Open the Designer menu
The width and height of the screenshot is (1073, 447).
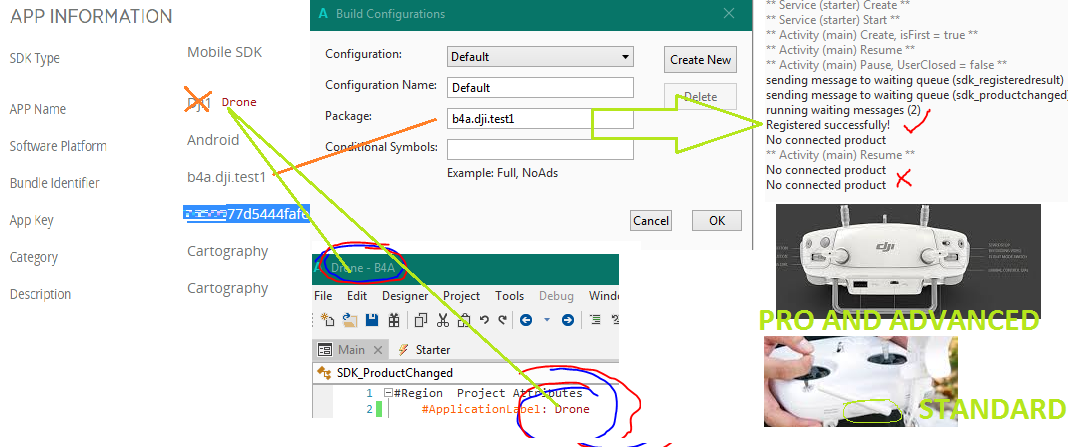coord(405,296)
